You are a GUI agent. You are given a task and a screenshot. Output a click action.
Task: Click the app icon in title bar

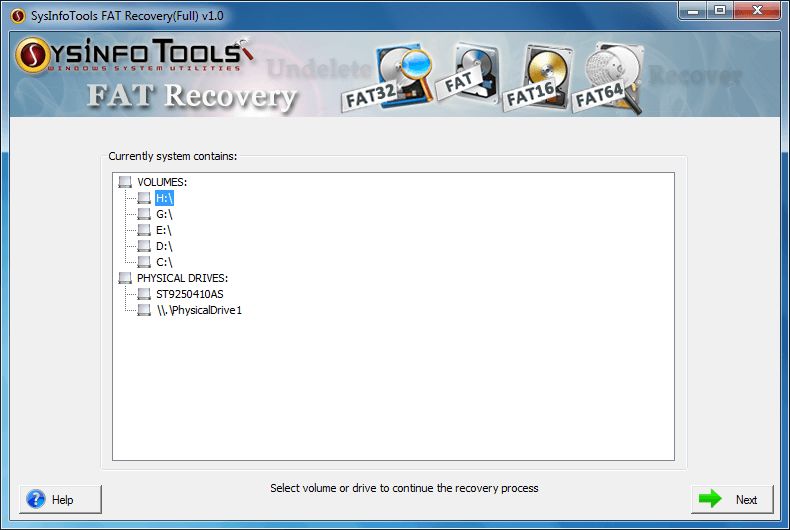point(18,16)
